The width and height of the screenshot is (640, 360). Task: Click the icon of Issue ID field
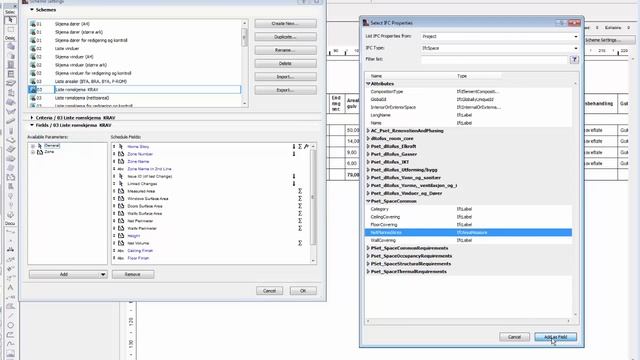[x=121, y=176]
